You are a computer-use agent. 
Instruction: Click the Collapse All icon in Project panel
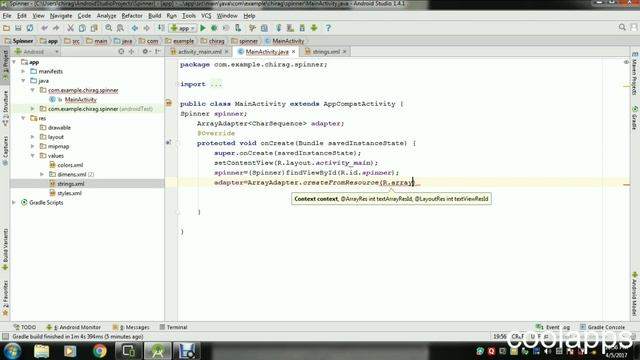[x=131, y=51]
